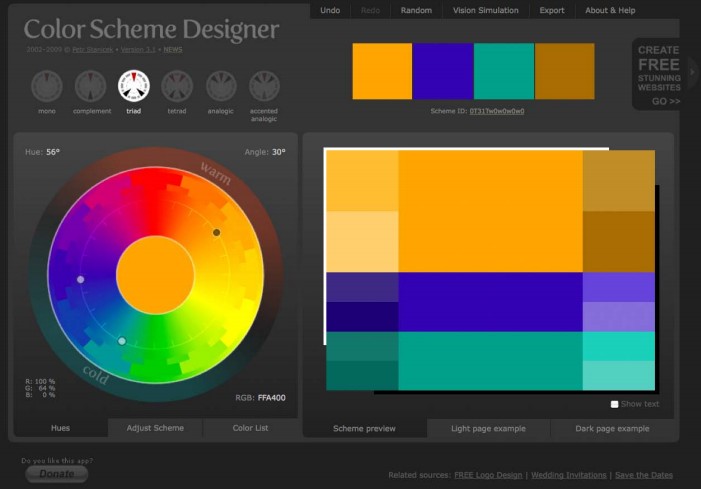Click the orange primary color swatch at top
Image resolution: width=701 pixels, height=489 pixels.
tap(382, 71)
